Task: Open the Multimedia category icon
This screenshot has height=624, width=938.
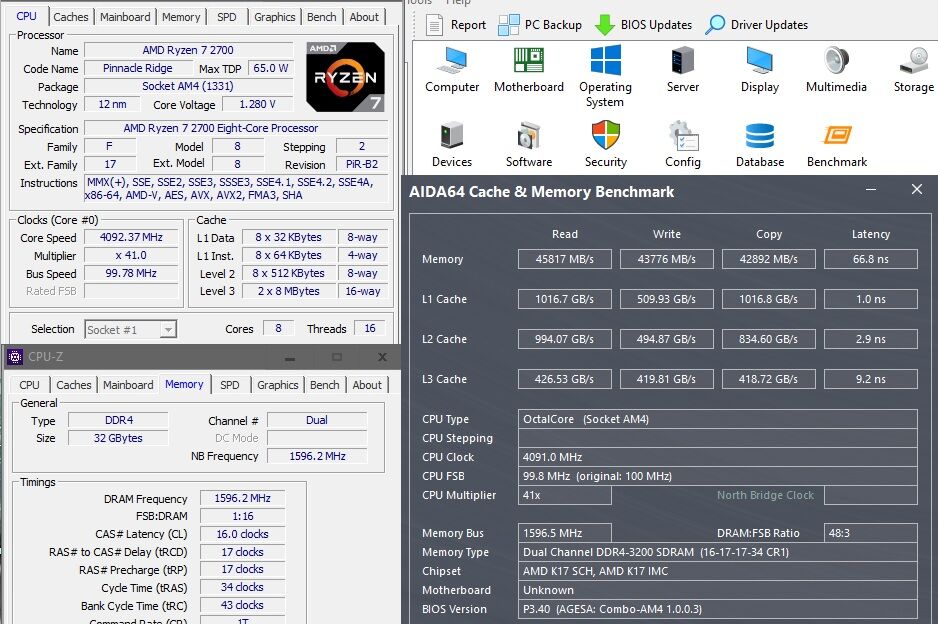Action: (836, 69)
